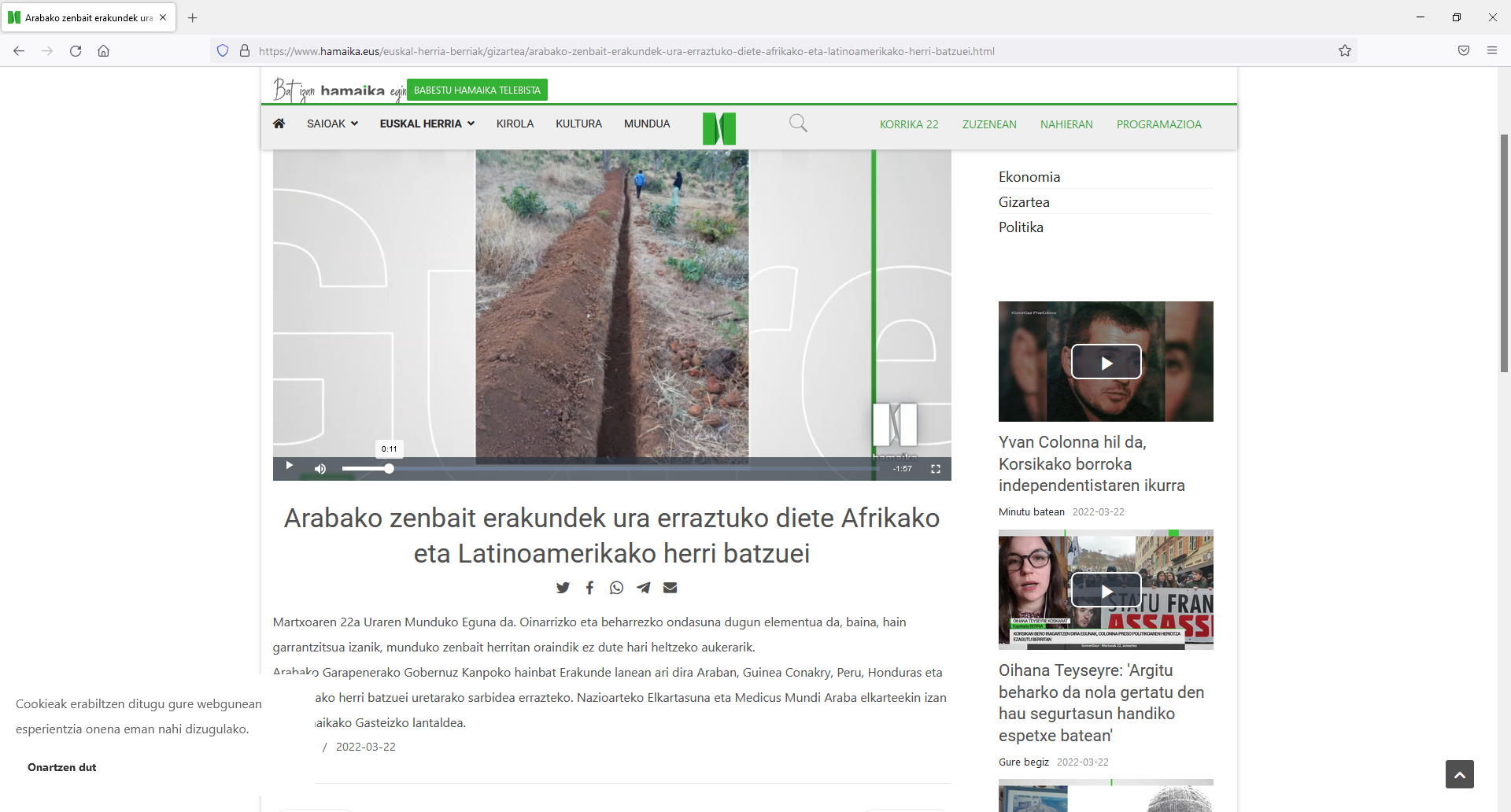Share article on Twitter

563,588
